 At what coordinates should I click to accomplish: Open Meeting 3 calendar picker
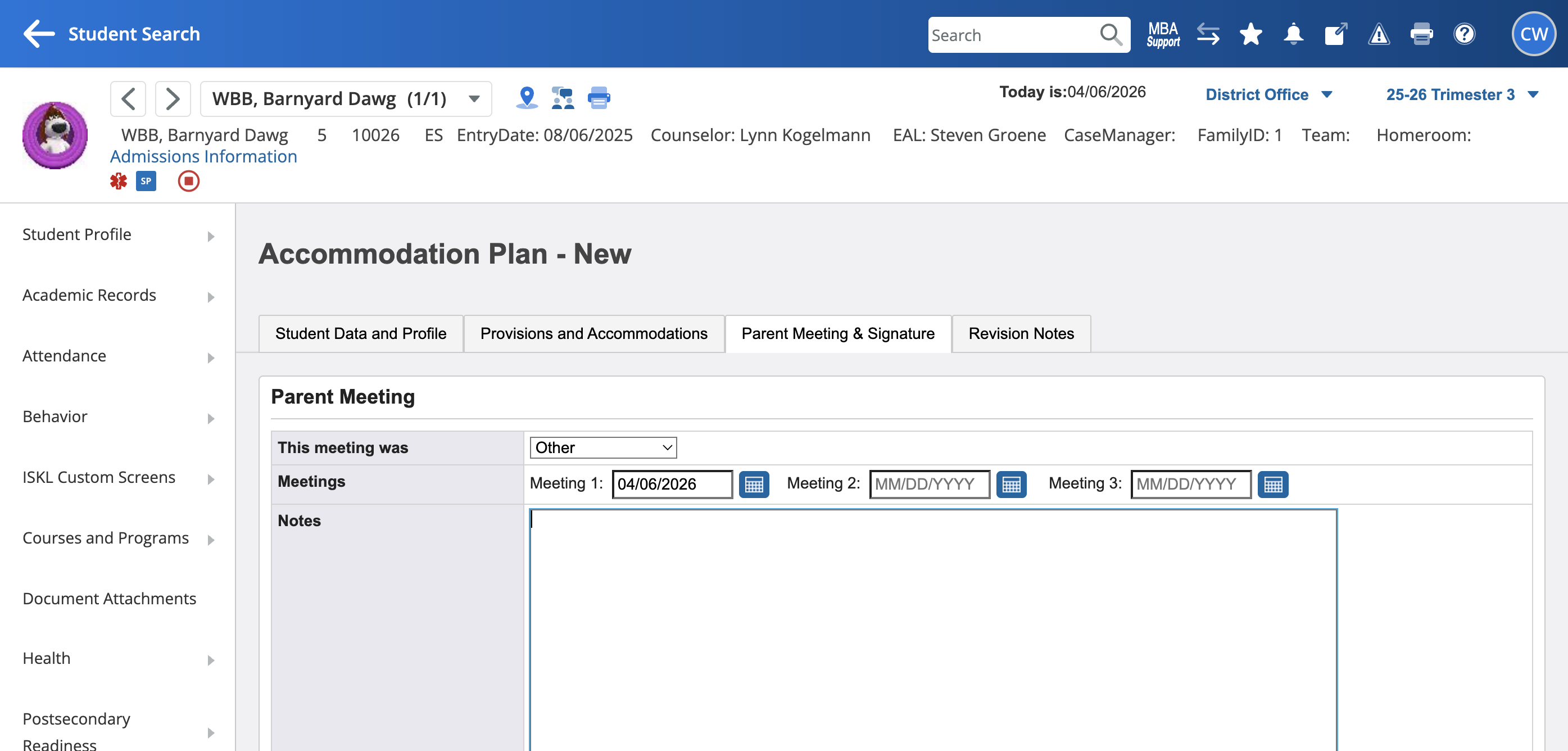point(1273,485)
